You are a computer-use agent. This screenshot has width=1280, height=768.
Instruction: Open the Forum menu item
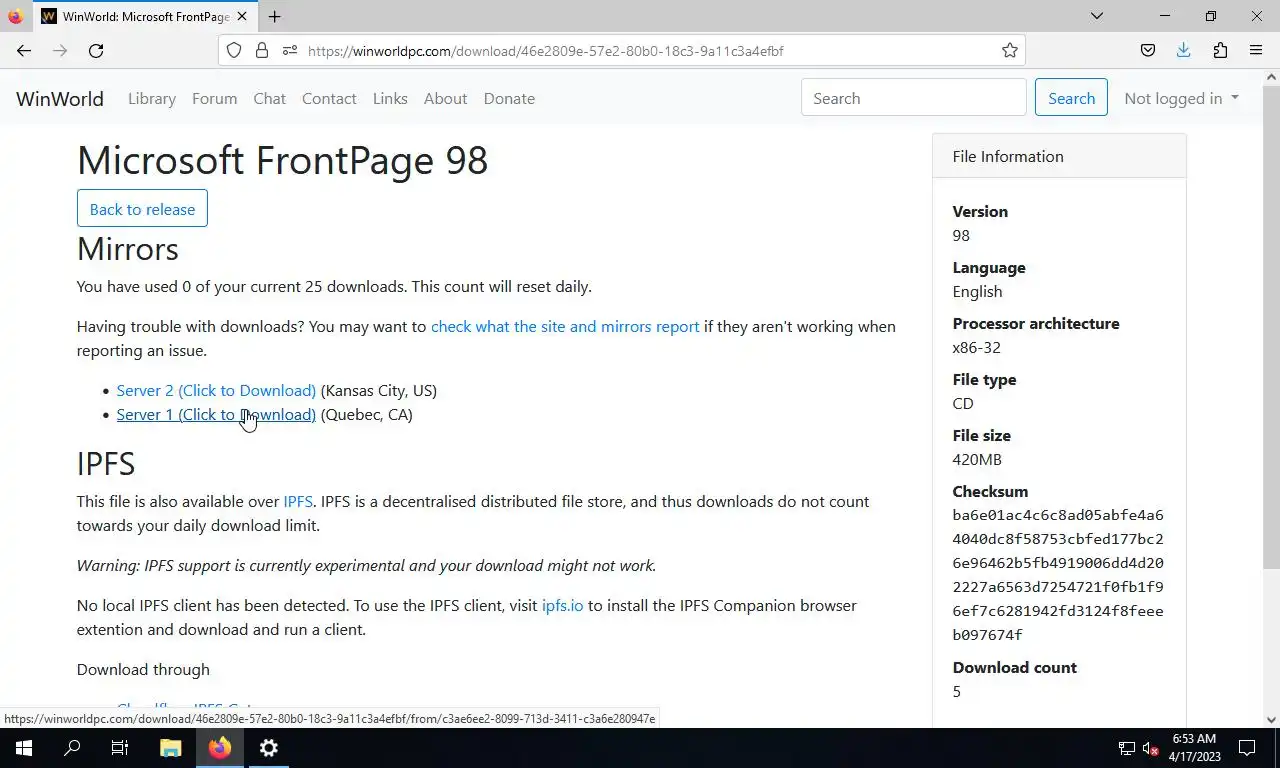[215, 98]
